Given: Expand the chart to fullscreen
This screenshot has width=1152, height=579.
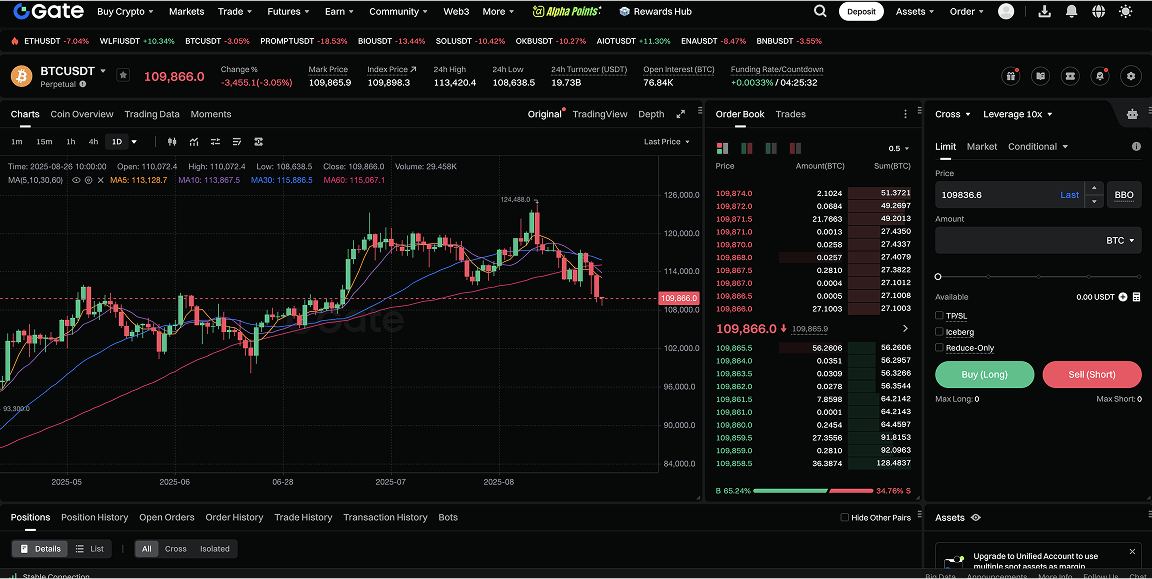Looking at the screenshot, I should pyautogui.click(x=680, y=114).
